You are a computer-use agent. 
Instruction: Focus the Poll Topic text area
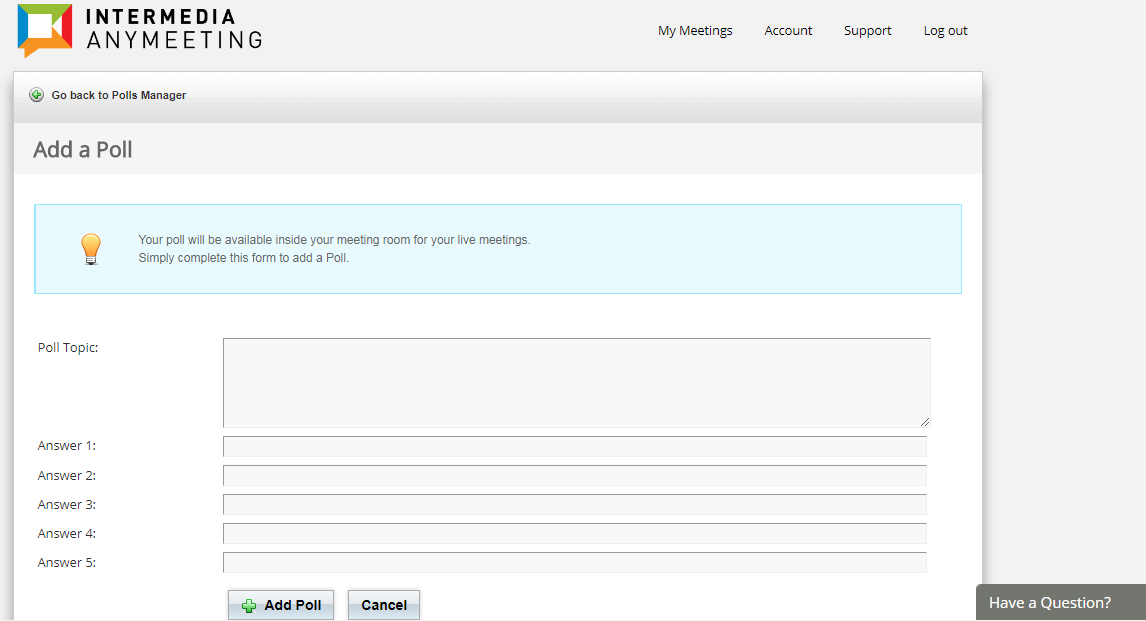(576, 382)
